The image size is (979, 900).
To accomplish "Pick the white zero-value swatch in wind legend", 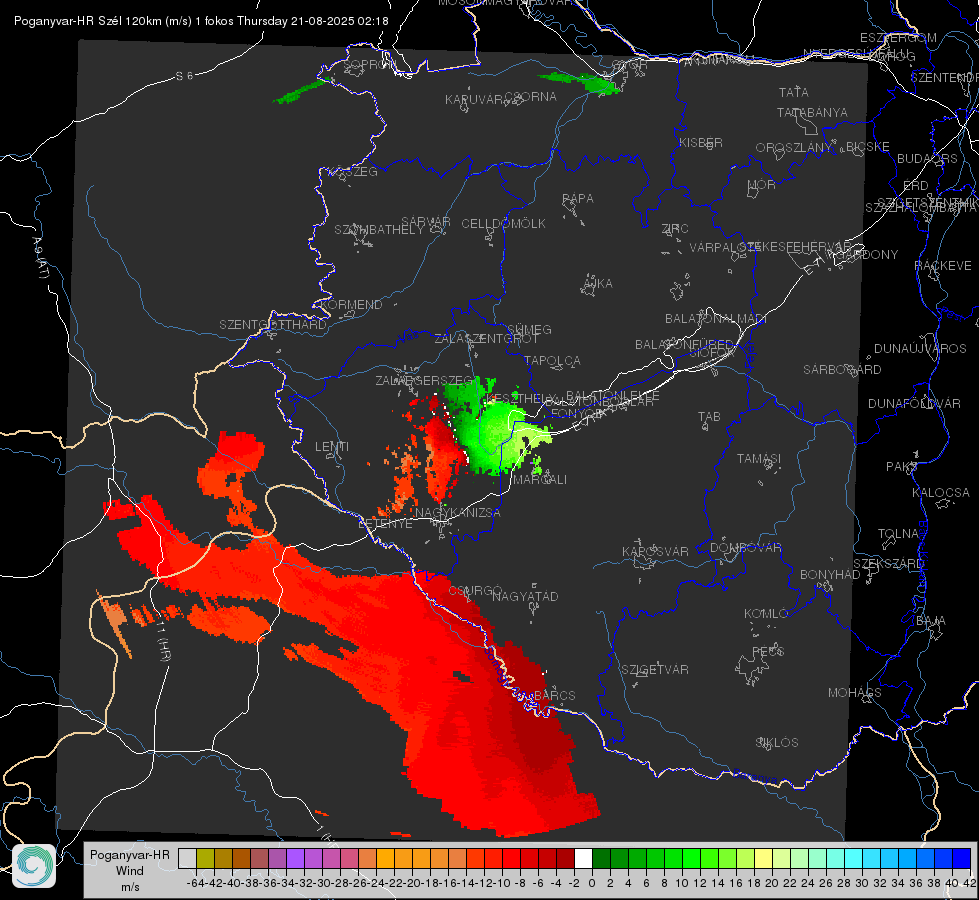I will pos(583,858).
